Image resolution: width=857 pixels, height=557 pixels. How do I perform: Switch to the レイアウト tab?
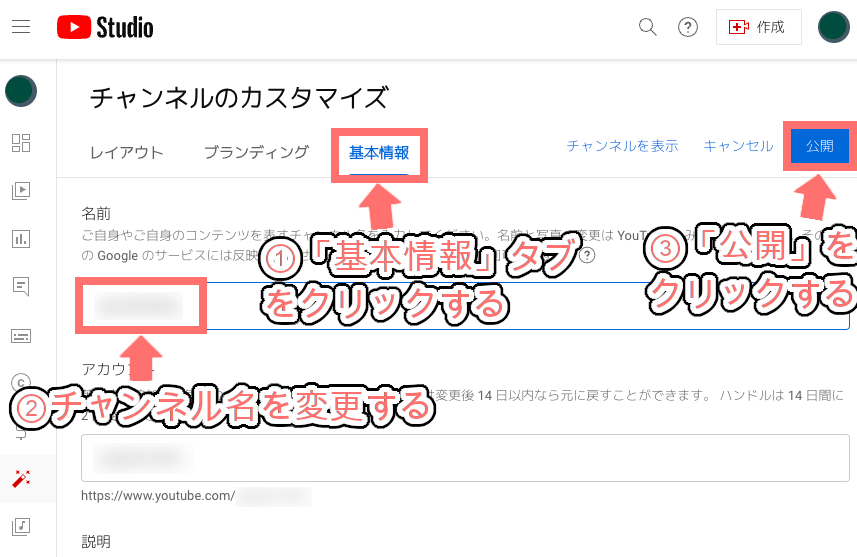127,153
